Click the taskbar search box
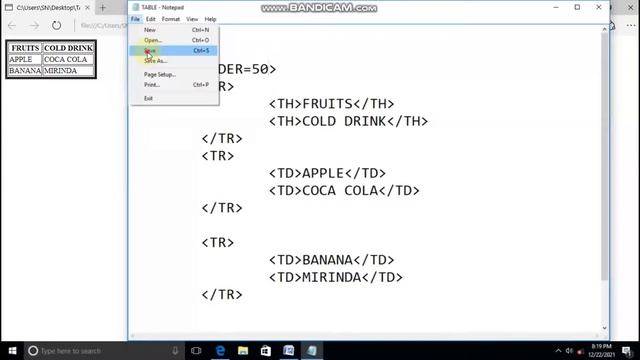The width and height of the screenshot is (640, 360). click(x=104, y=351)
